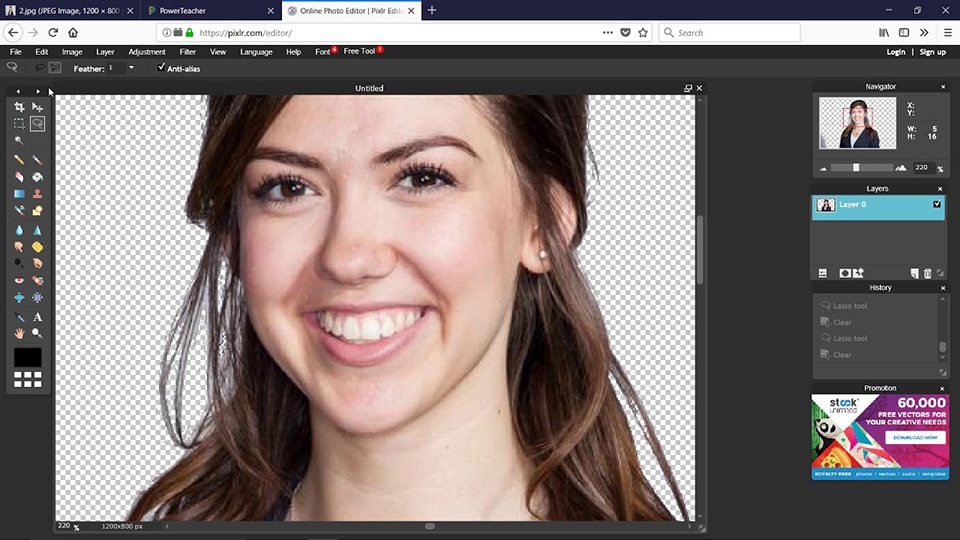
Task: Open the Language menu
Action: [256, 52]
